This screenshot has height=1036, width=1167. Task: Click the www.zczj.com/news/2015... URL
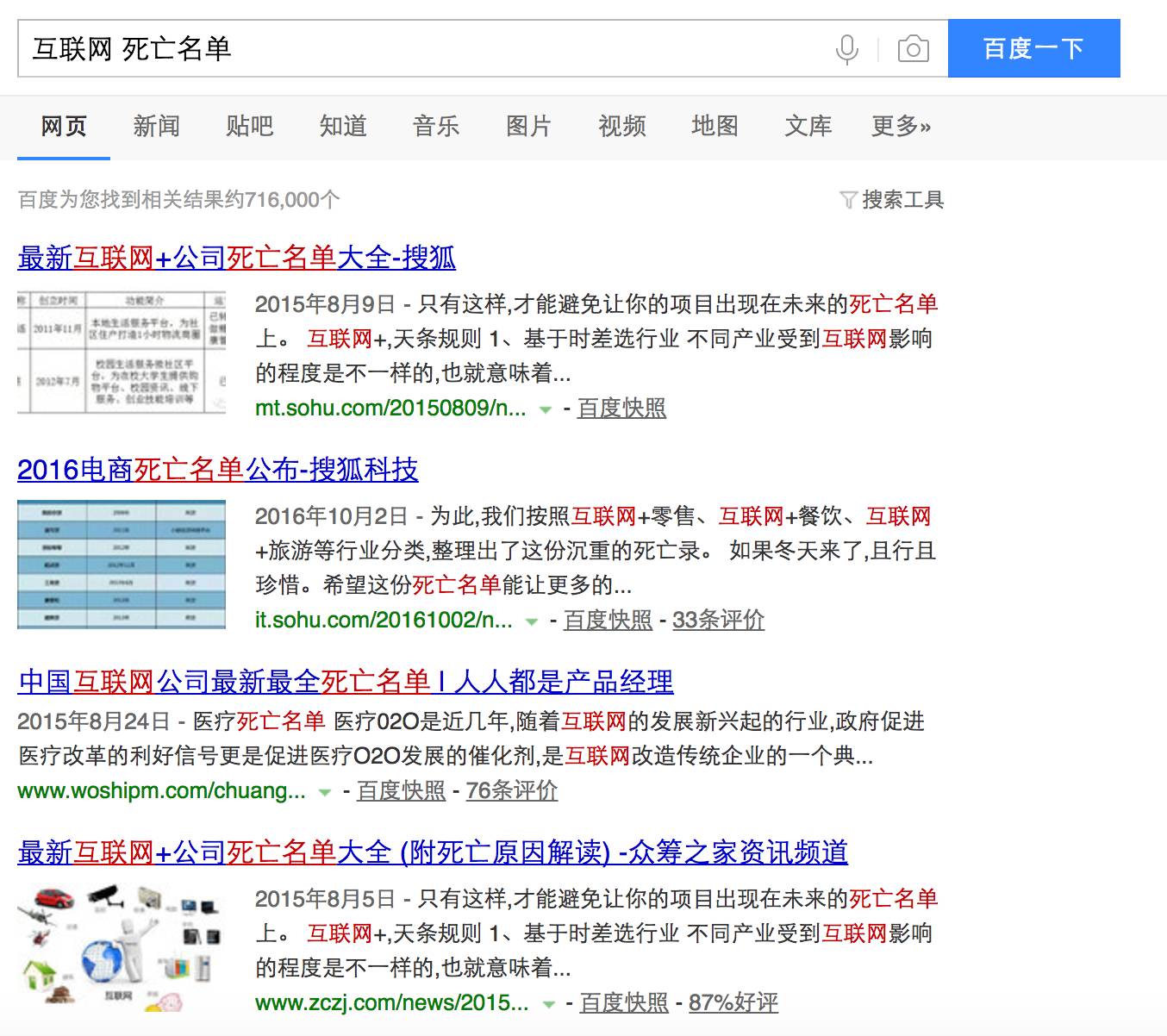392,1002
